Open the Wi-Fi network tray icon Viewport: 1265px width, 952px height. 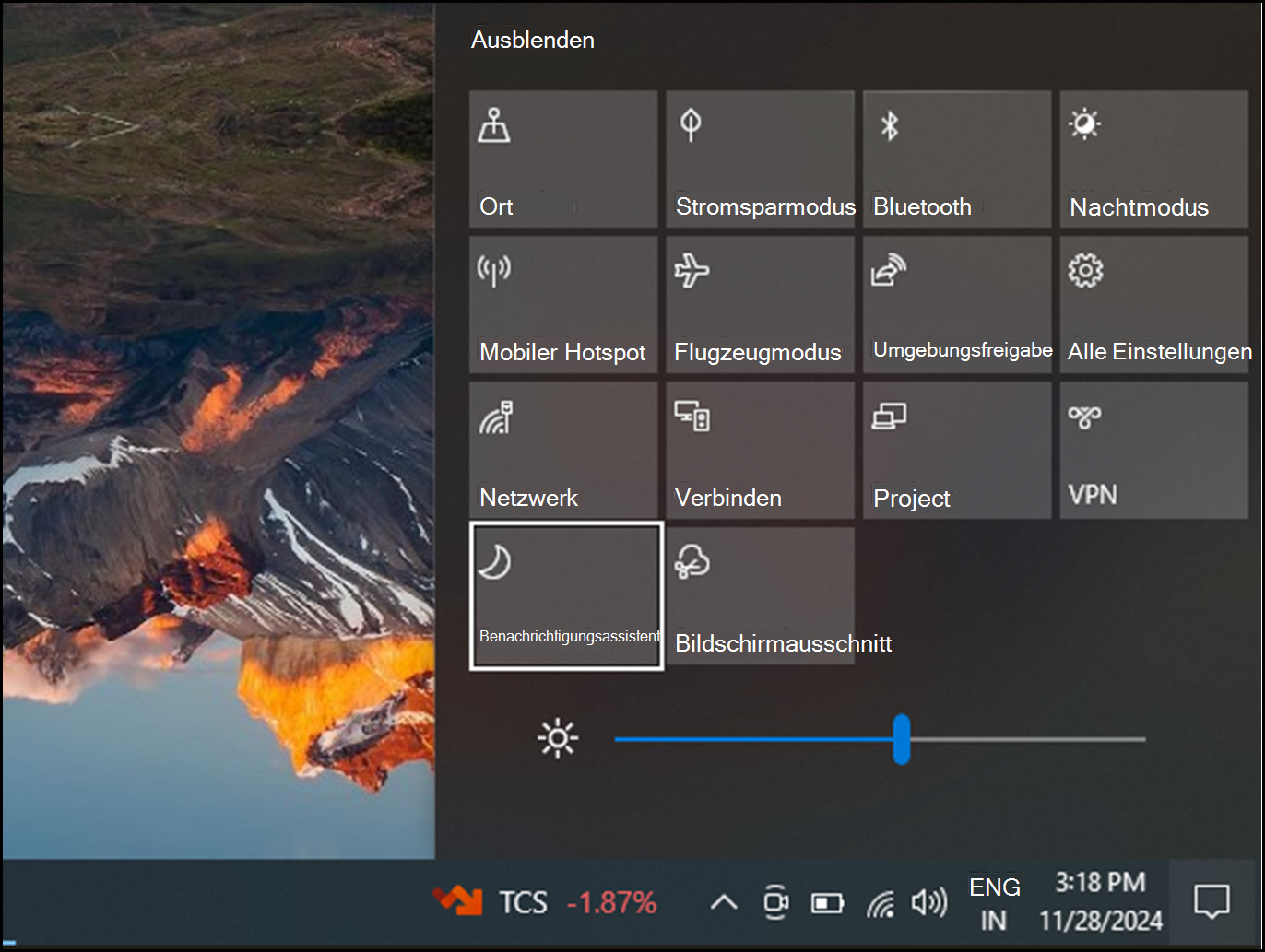click(x=881, y=903)
